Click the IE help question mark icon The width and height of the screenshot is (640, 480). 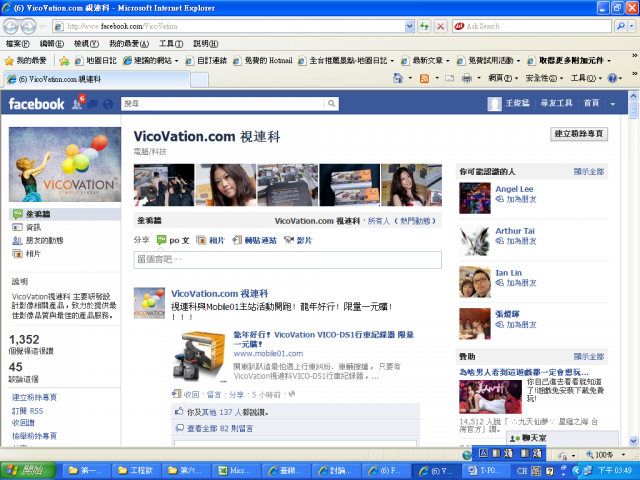coord(612,78)
